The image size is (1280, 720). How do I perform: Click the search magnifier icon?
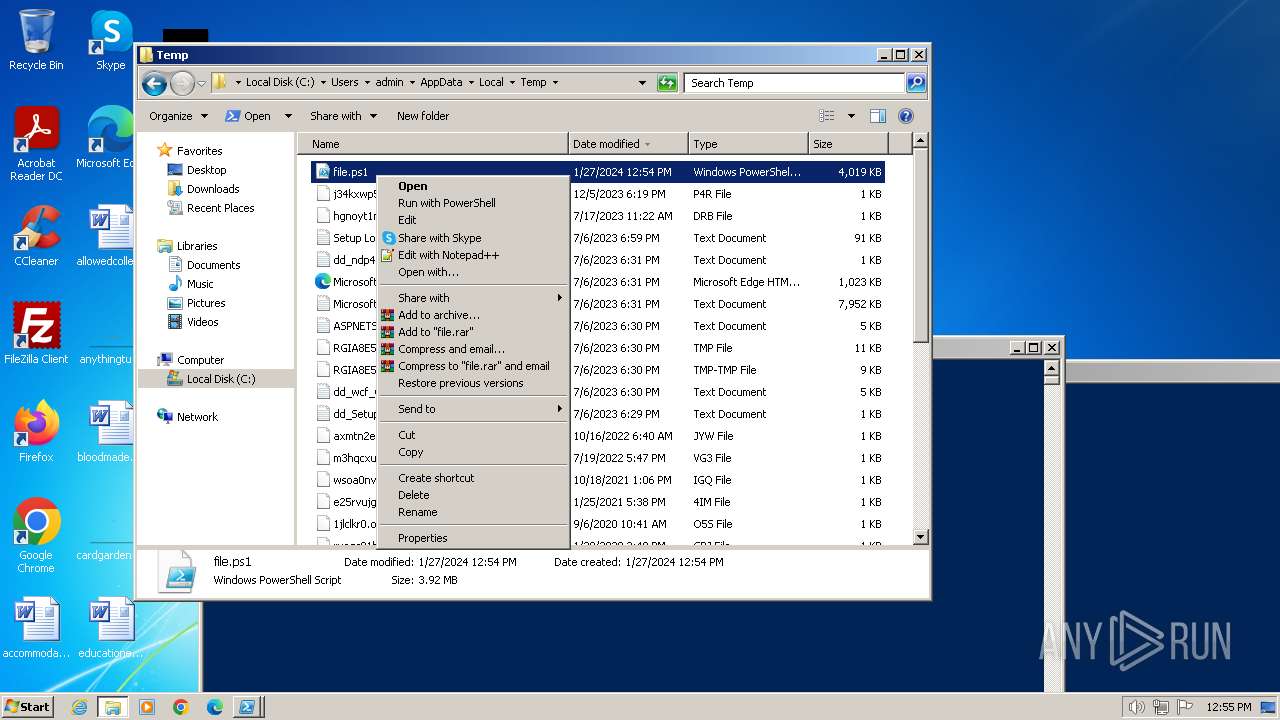pyautogui.click(x=915, y=83)
